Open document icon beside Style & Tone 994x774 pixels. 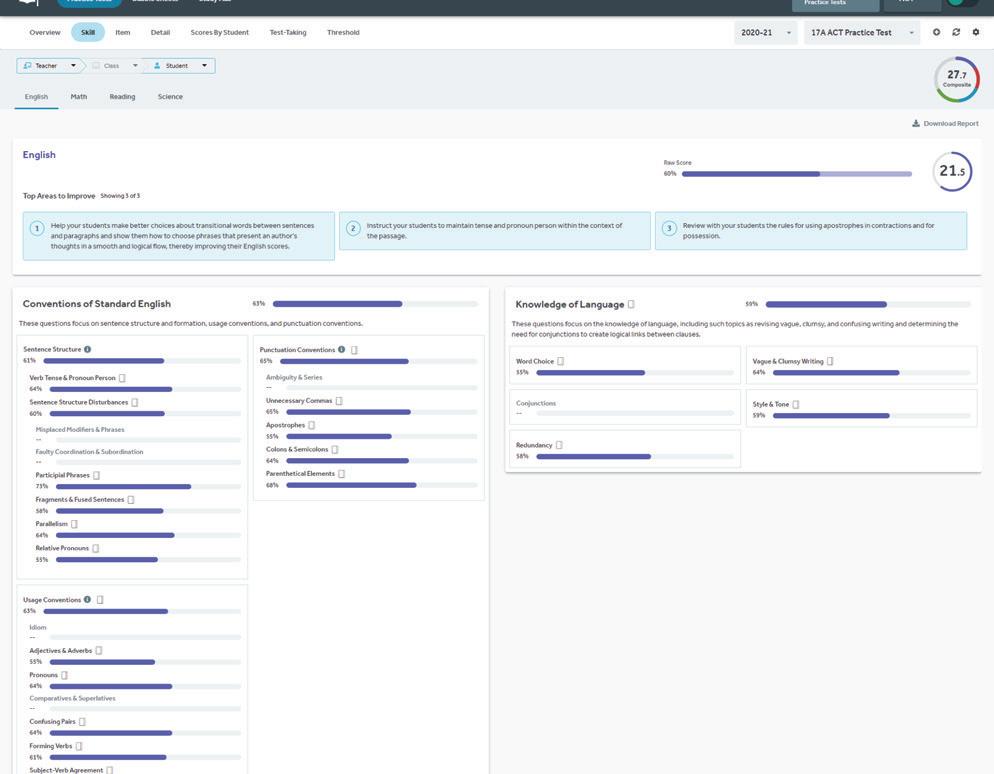tap(796, 404)
